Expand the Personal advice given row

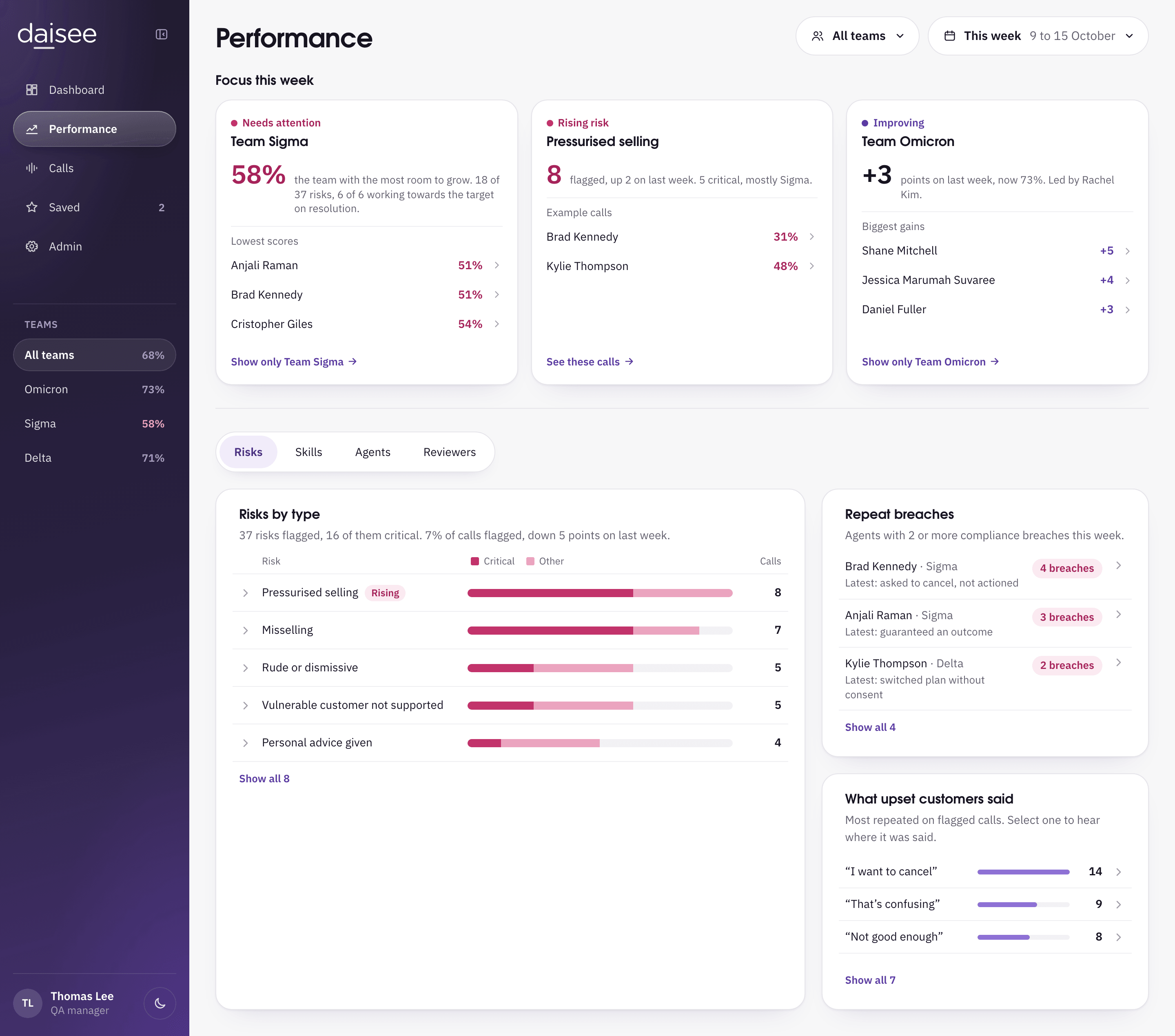[x=246, y=743]
